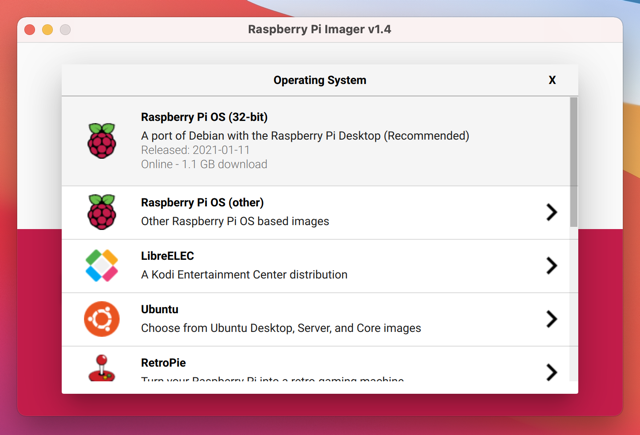Screen dimensions: 640x435
Task: Click the Raspberry Pi OS (other) raspberry icon
Action: [x=102, y=212]
